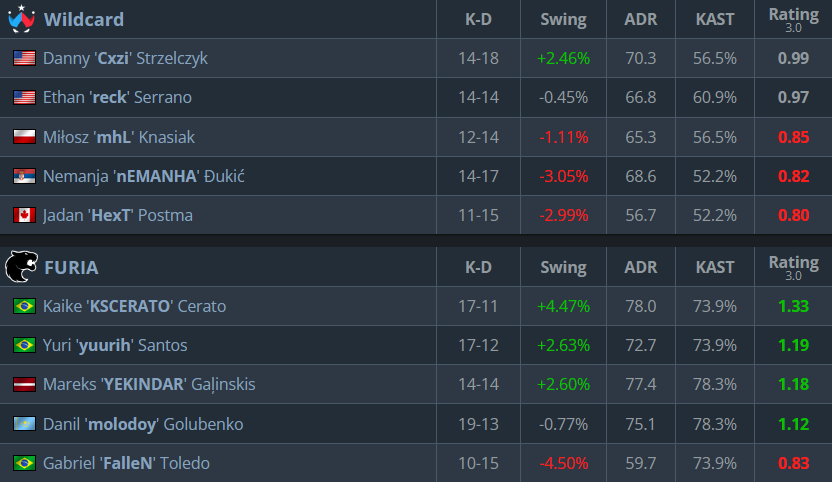Click the Brazilian flag beside FalleN
The image size is (832, 482).
click(x=24, y=463)
